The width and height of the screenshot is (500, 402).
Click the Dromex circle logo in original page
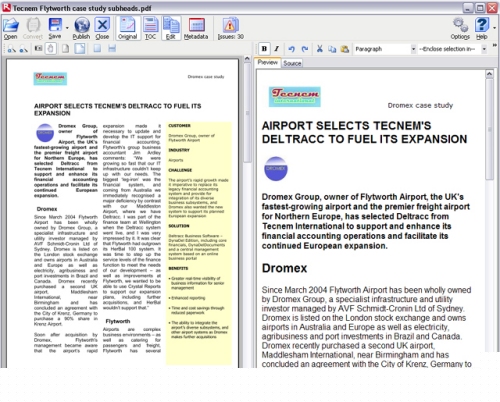coord(45,133)
